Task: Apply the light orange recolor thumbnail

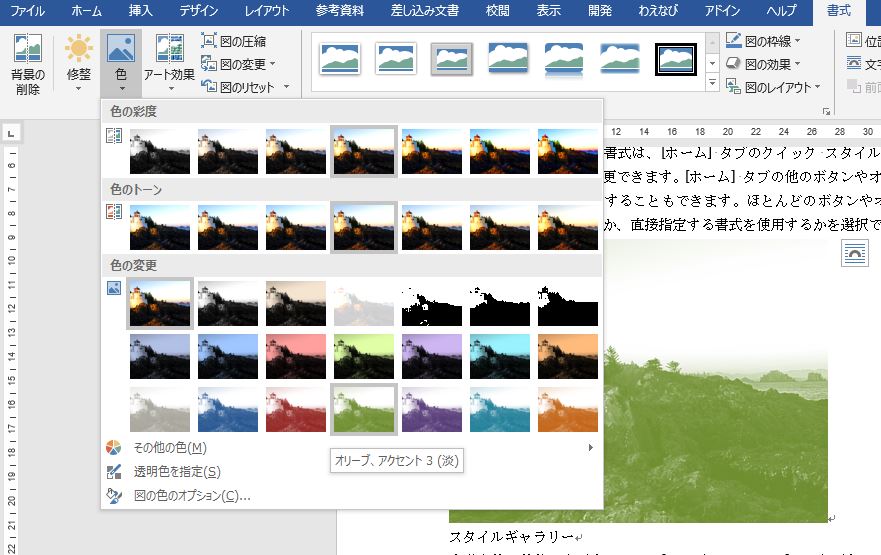Action: pos(567,409)
